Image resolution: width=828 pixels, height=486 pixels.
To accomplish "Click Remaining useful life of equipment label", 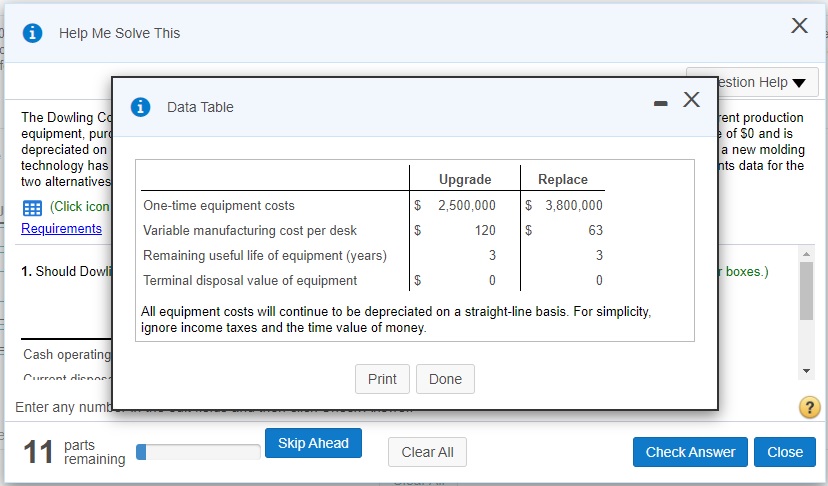I will pos(265,256).
